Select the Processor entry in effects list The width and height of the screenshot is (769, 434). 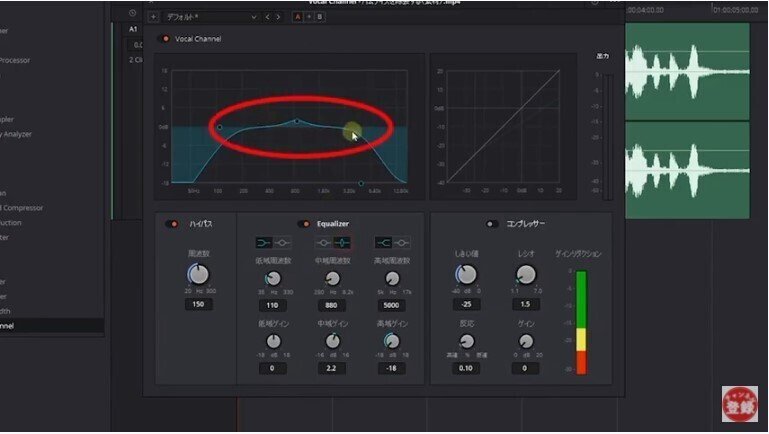coord(15,60)
